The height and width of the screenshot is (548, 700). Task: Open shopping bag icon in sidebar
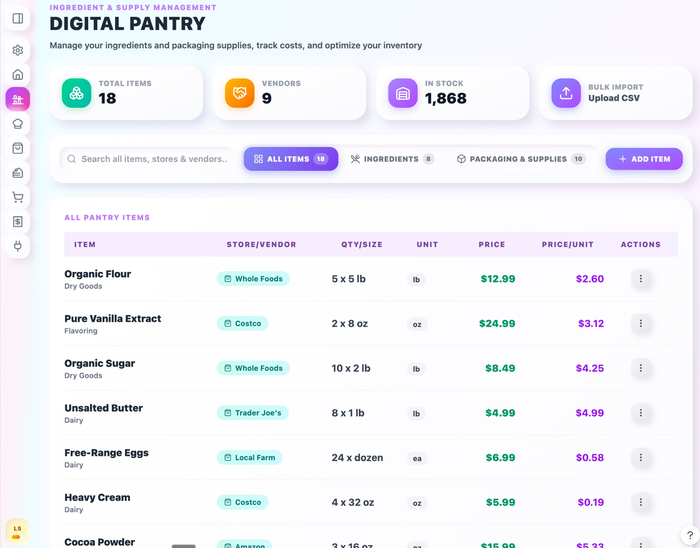coord(18,148)
